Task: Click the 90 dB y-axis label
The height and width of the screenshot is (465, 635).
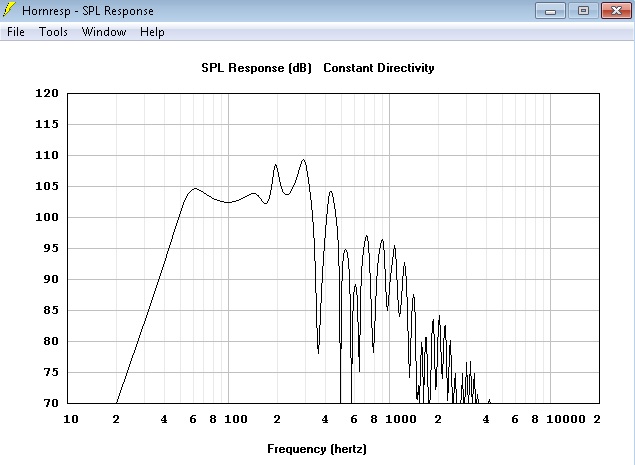Action: 51,279
